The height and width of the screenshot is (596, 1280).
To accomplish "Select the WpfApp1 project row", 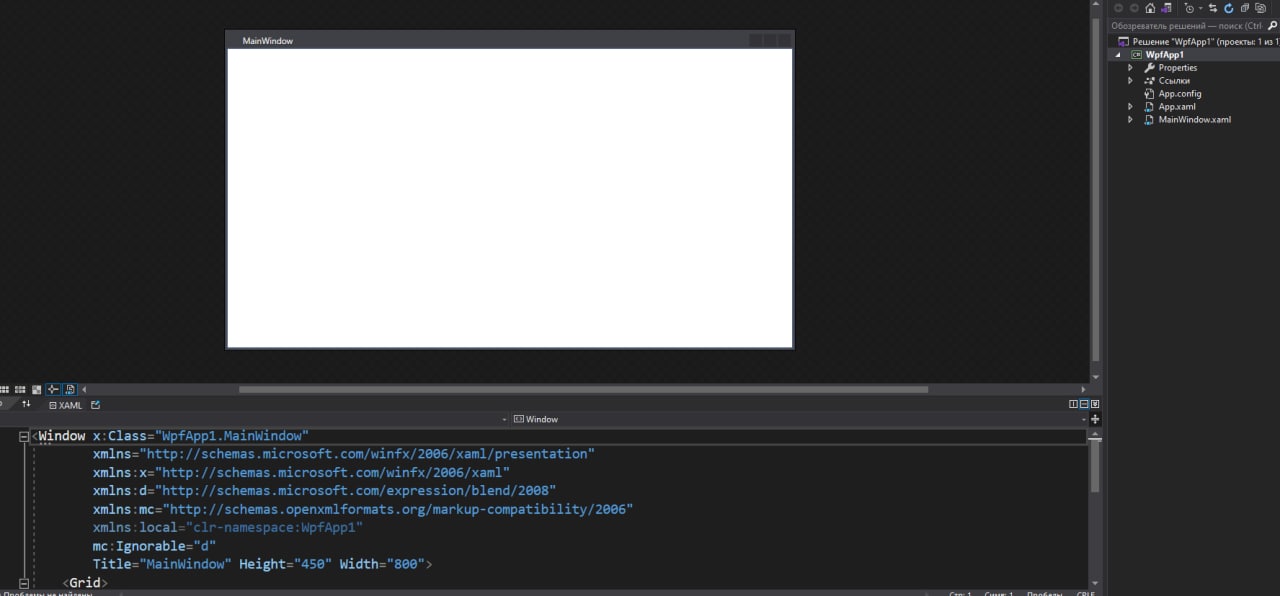I will coord(1193,55).
